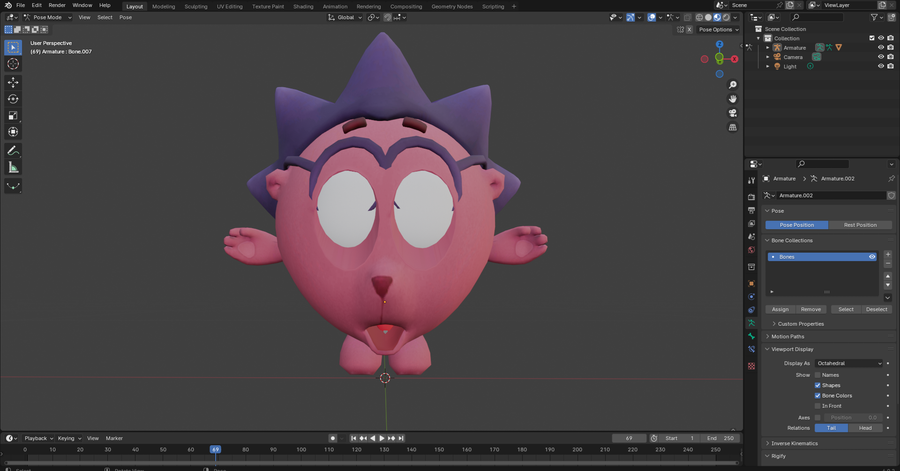Open the Tool properties tab
The width and height of the screenshot is (900, 471).
751,181
